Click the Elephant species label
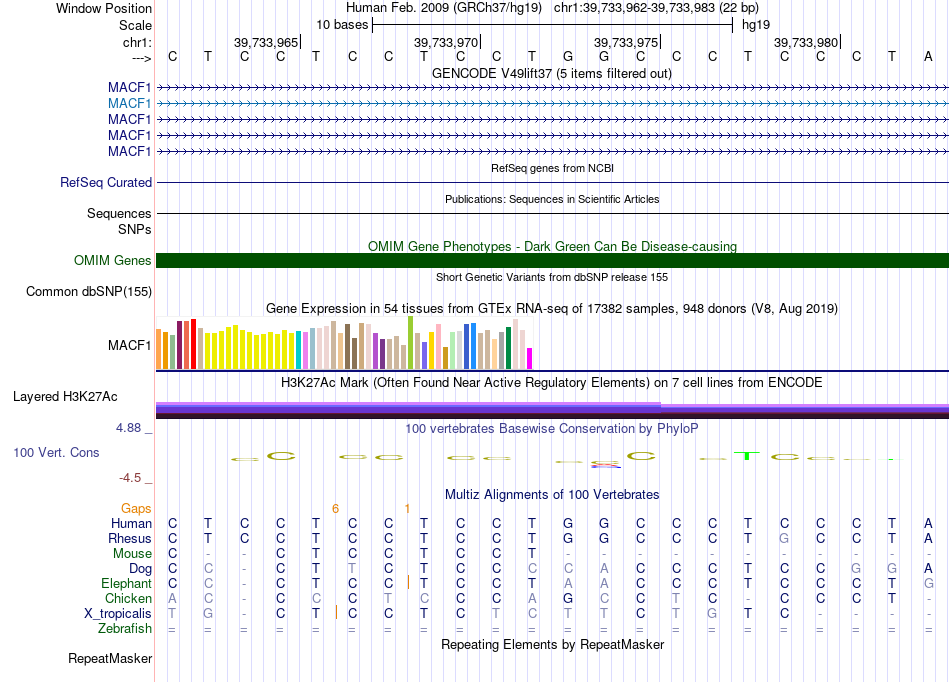 [x=126, y=583]
